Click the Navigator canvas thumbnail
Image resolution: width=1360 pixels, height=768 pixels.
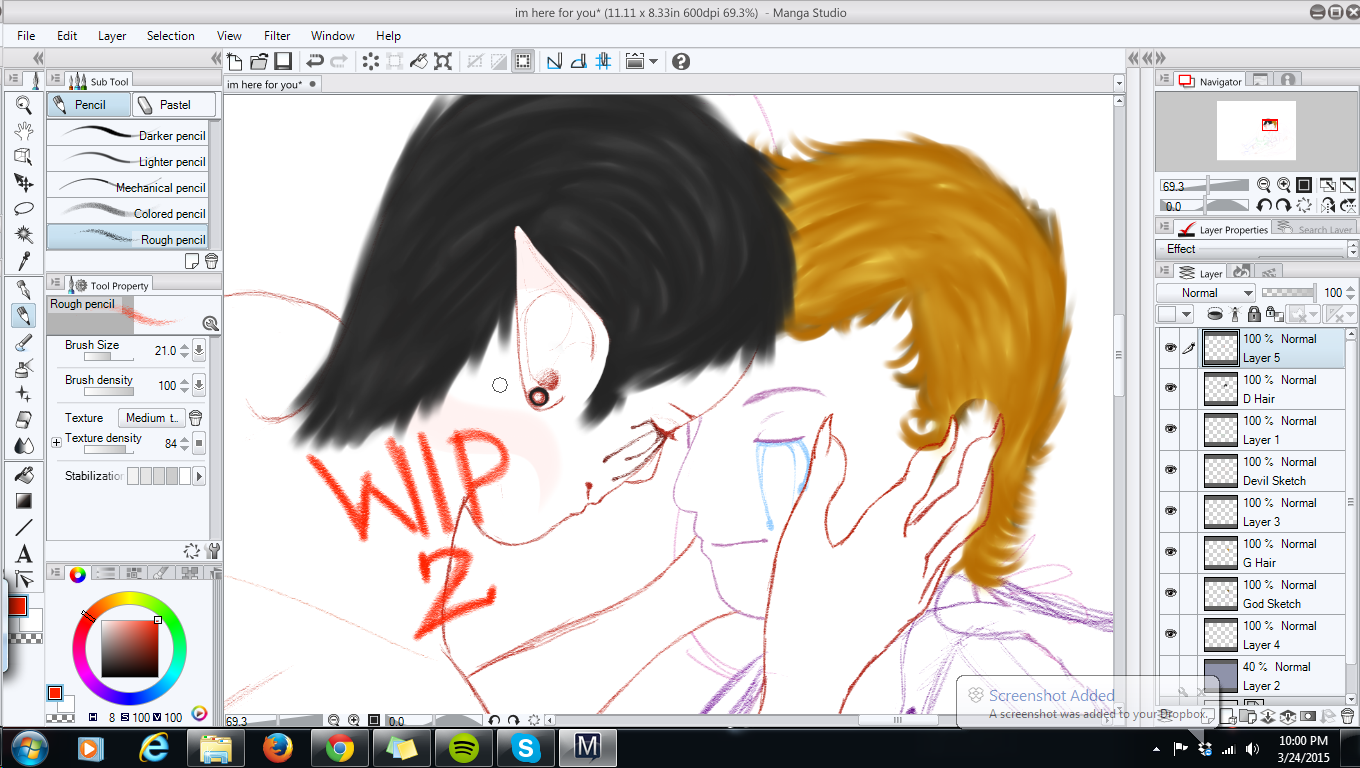[x=1256, y=131]
